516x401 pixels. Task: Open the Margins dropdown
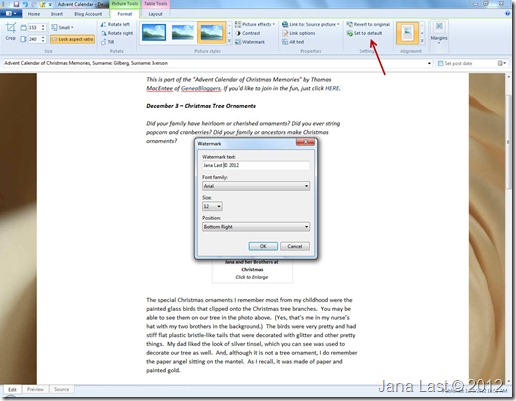click(439, 33)
